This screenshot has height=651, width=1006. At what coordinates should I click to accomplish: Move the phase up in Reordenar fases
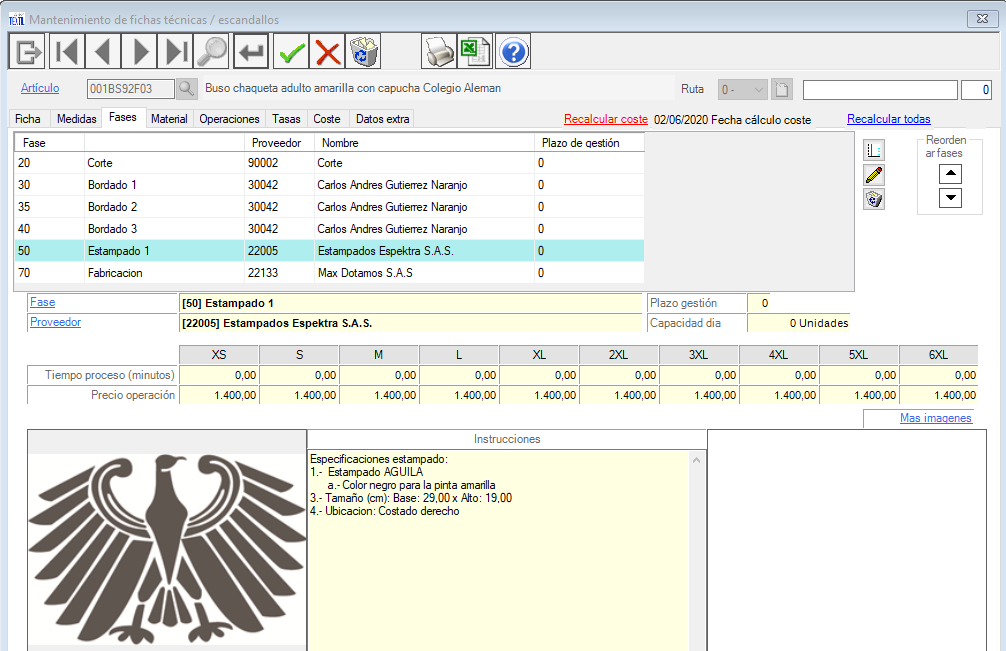click(951, 173)
